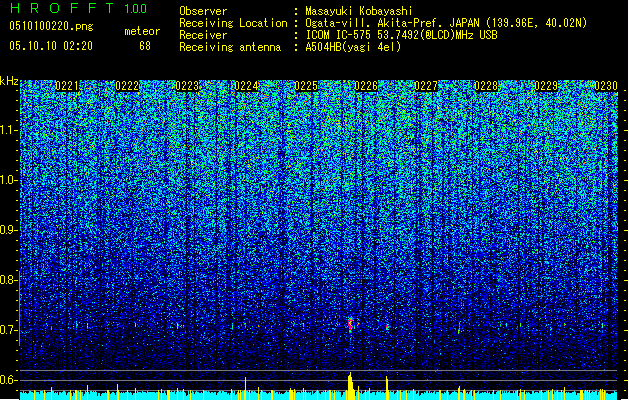
Task: Click the 0.6 kHz axis tick label
Action: pos(8,380)
